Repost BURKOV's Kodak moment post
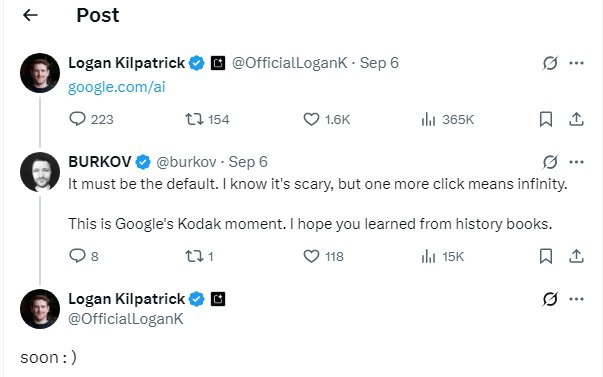Viewport: 603px width, 377px height. point(199,256)
